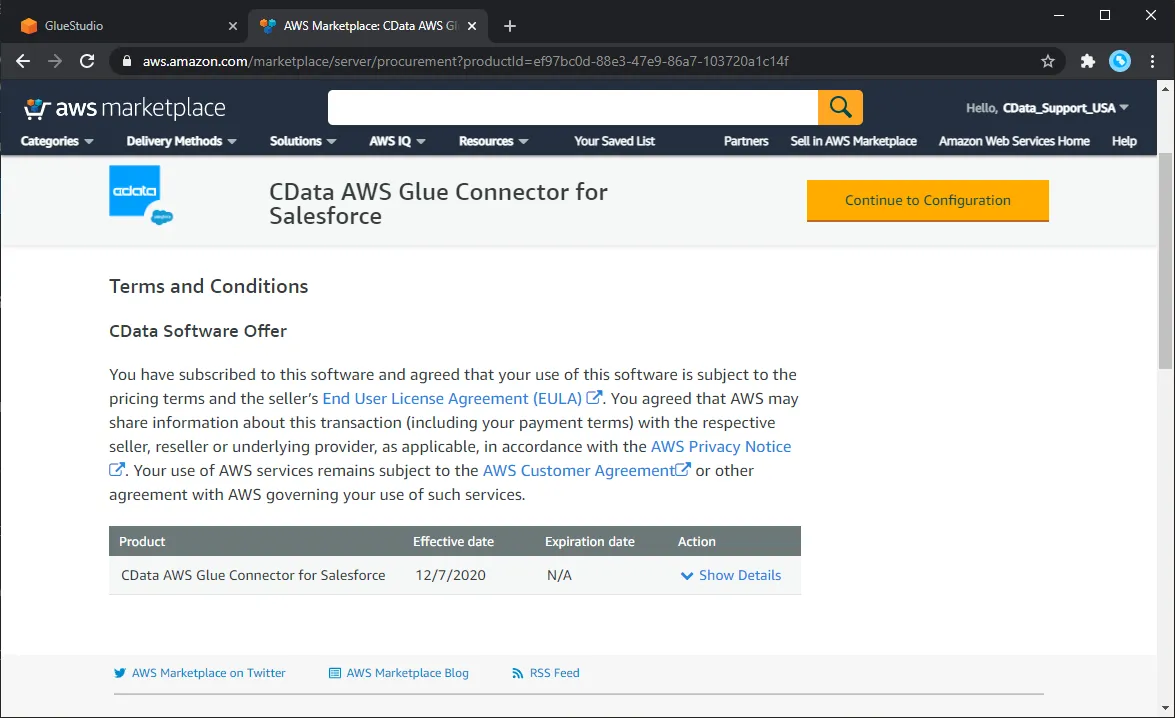Open the End User License Agreement link
Viewport: 1175px width, 718px height.
pyautogui.click(x=451, y=398)
